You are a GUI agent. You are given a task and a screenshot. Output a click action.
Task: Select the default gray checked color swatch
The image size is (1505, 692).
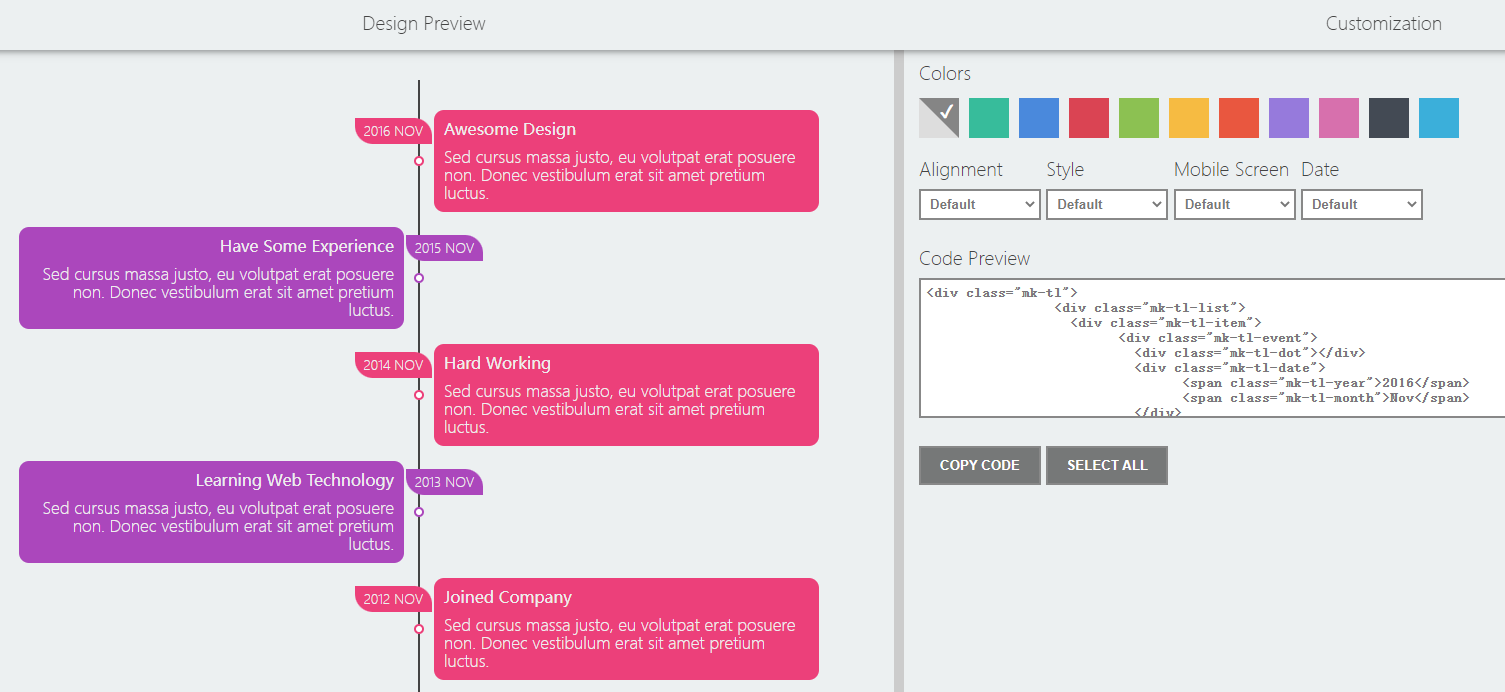point(939,118)
